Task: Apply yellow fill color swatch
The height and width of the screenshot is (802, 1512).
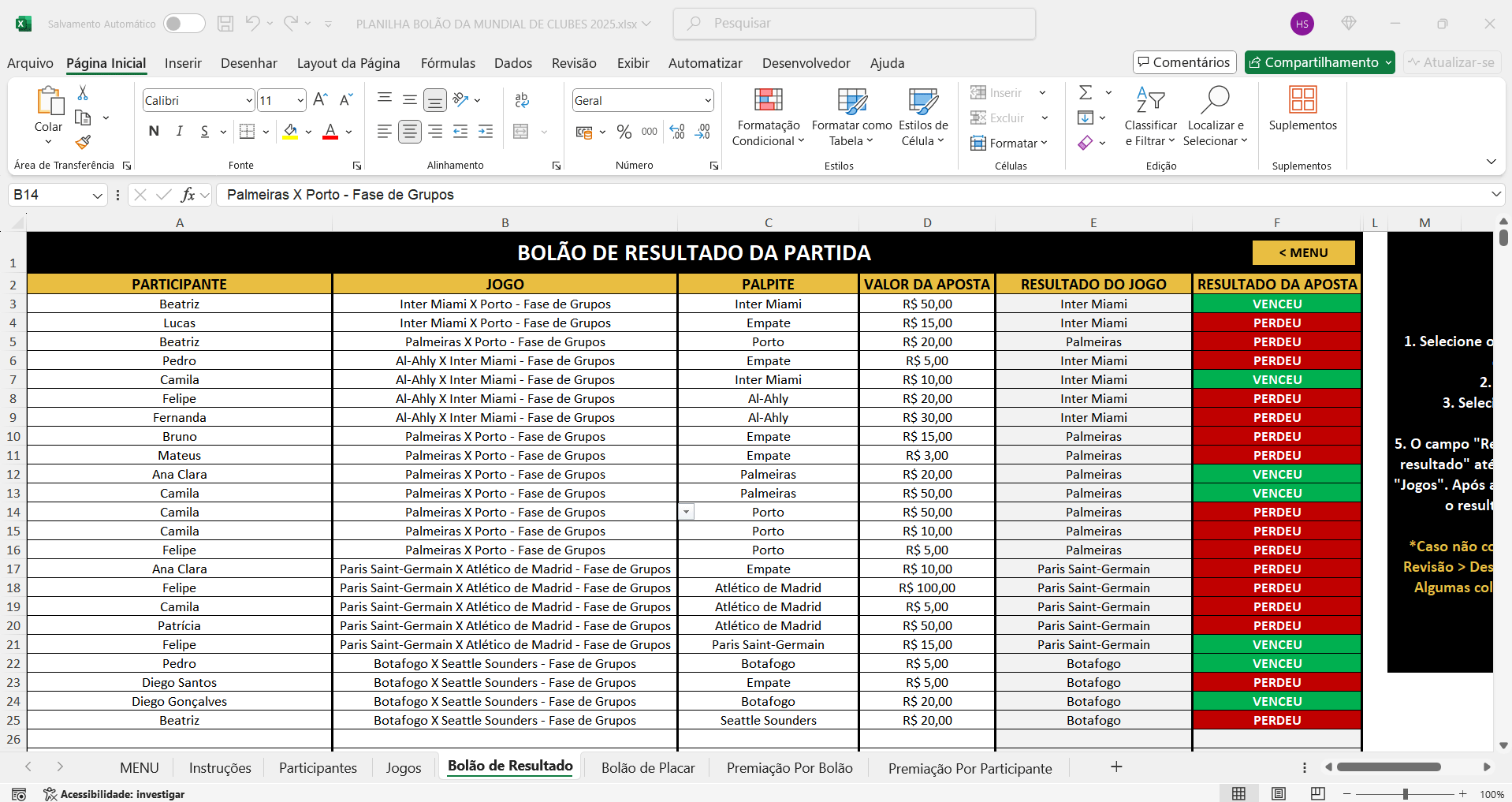Action: coord(290,132)
